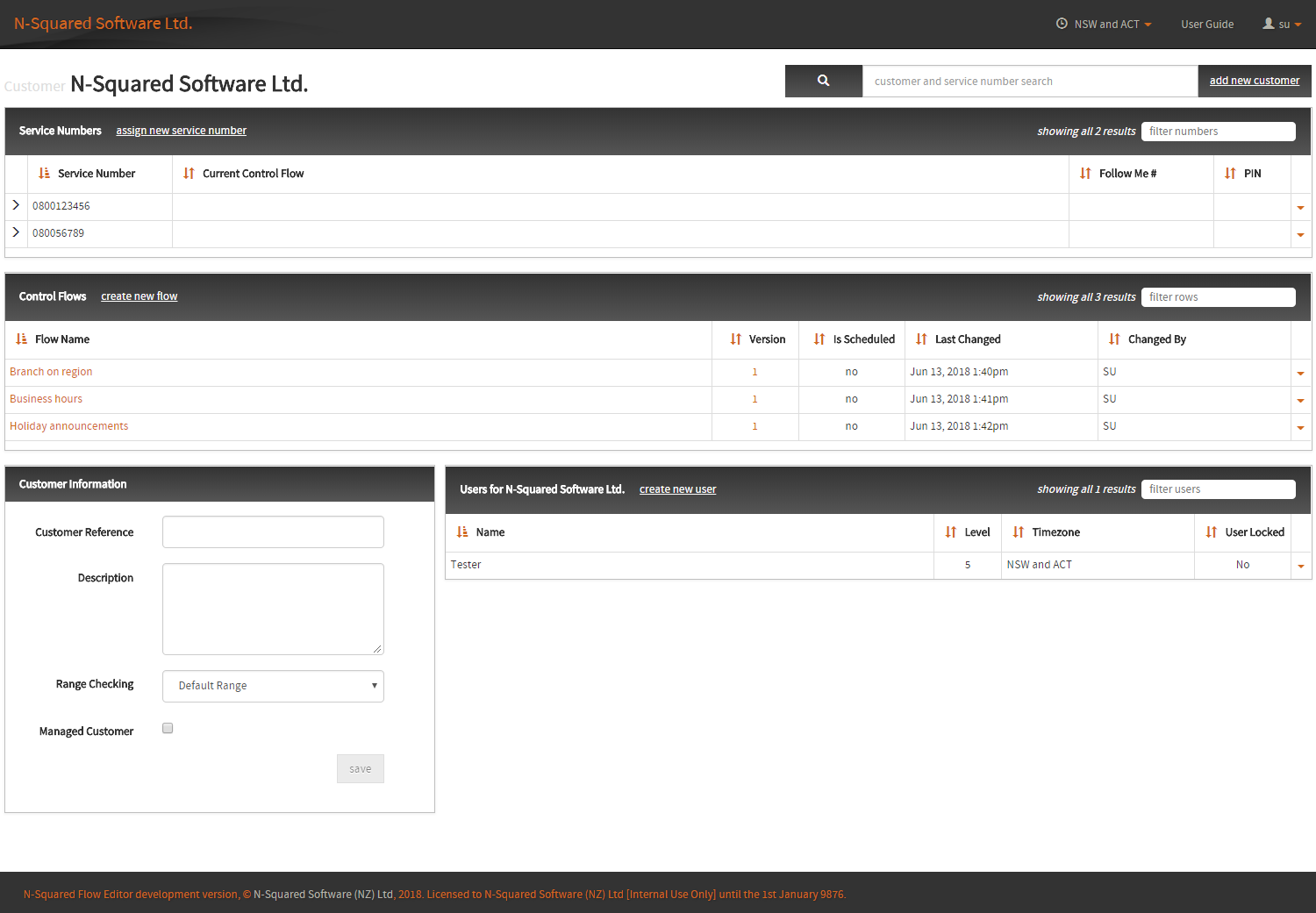1316x913 pixels.
Task: Sort by Current Control Flow icon
Action: (x=189, y=174)
